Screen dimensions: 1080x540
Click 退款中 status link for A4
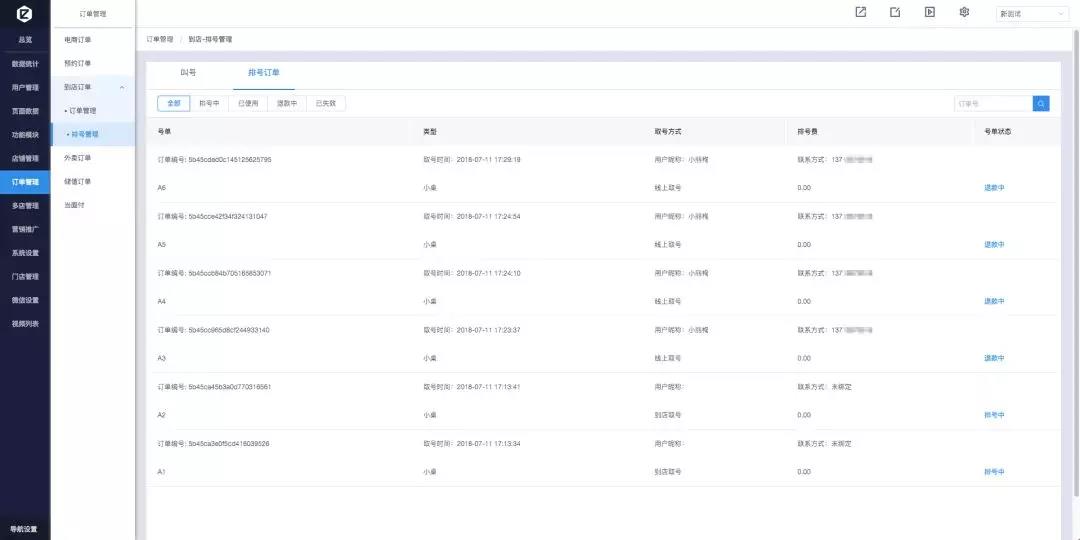pos(994,301)
